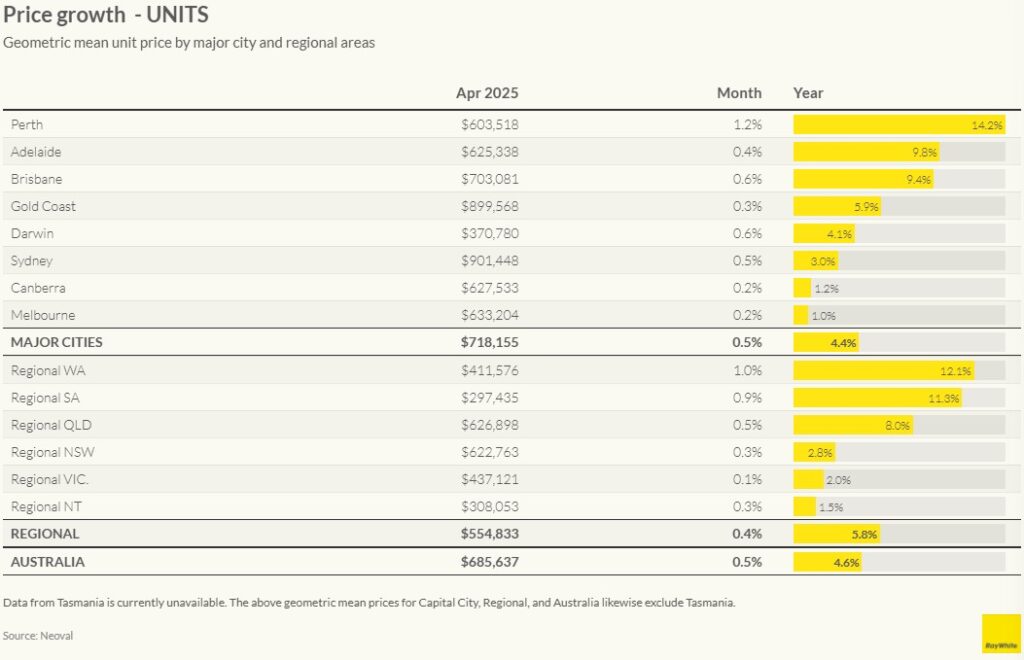Click the Year column header

tap(808, 93)
